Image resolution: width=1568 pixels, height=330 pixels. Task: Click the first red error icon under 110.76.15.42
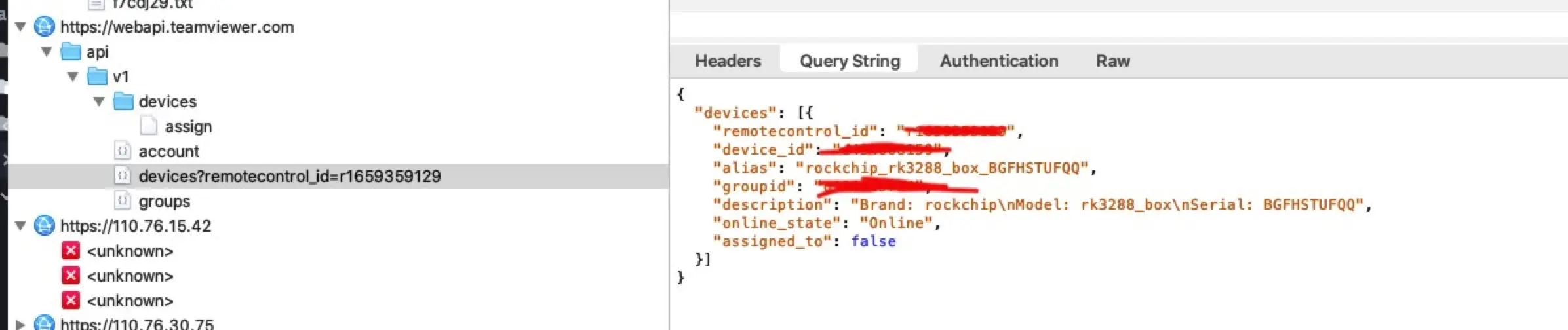coord(71,251)
